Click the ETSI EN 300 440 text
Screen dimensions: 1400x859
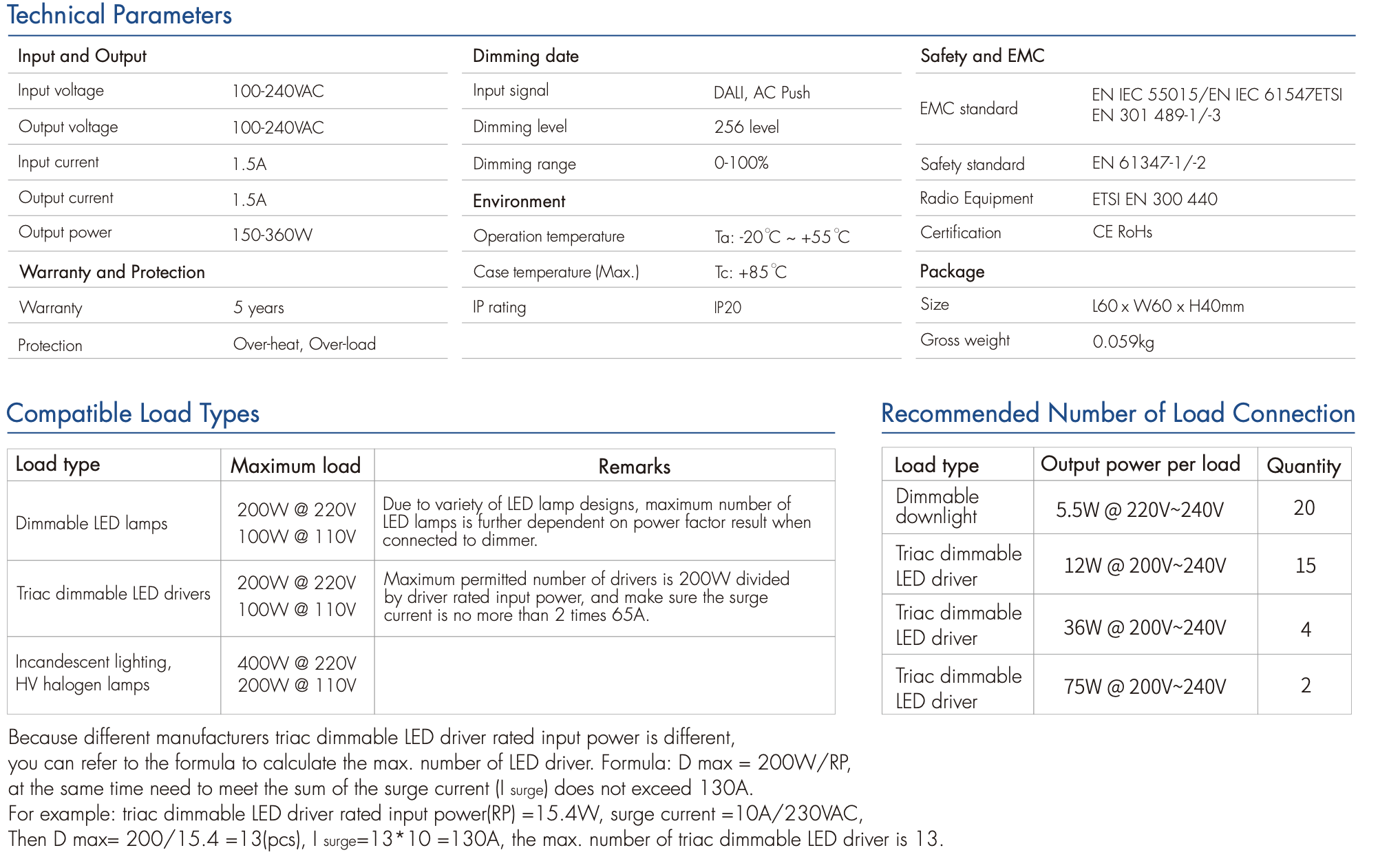1154,200
